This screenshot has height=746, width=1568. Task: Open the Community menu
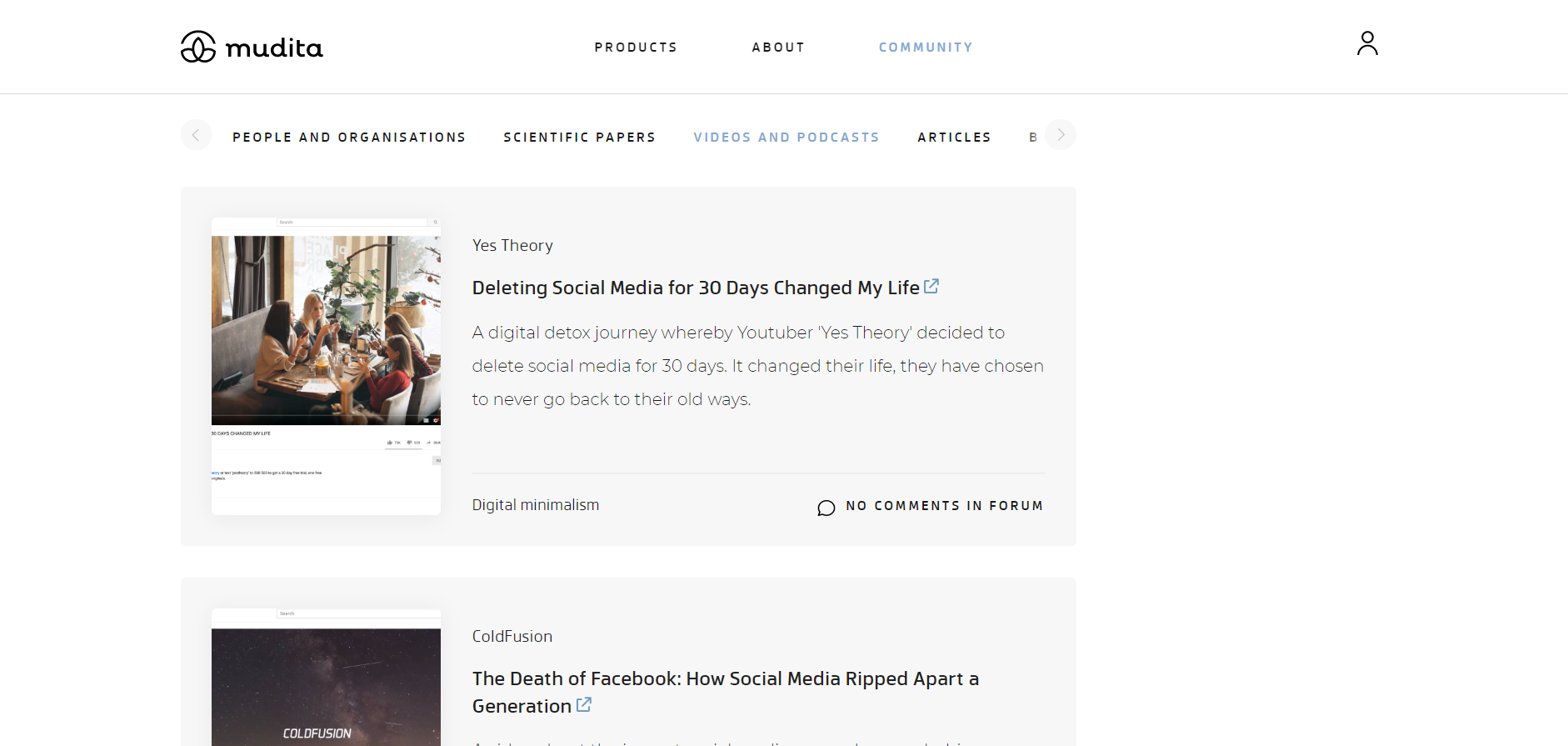pyautogui.click(x=926, y=48)
